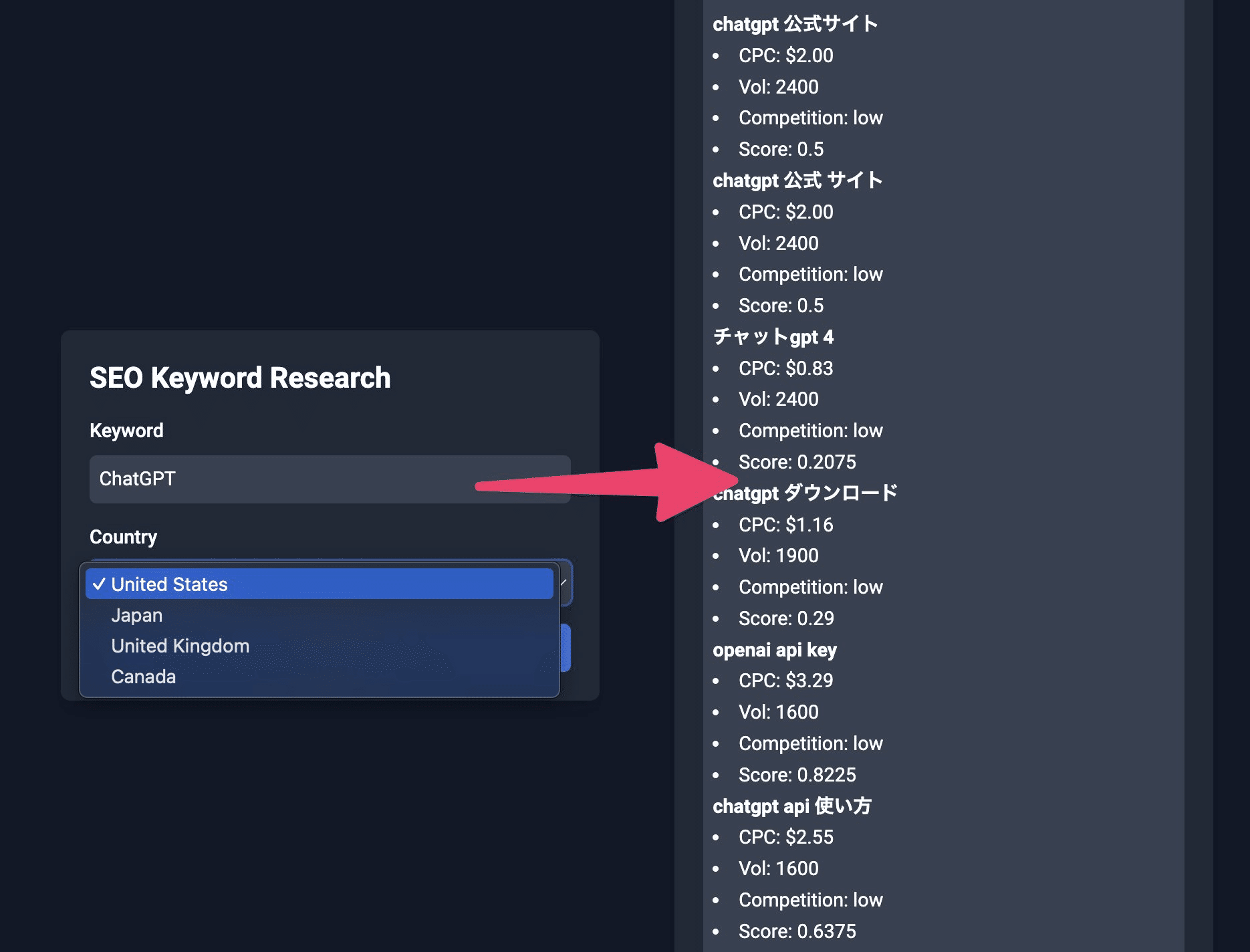Click the checkmark beside United States
The width and height of the screenshot is (1250, 952).
click(x=99, y=584)
